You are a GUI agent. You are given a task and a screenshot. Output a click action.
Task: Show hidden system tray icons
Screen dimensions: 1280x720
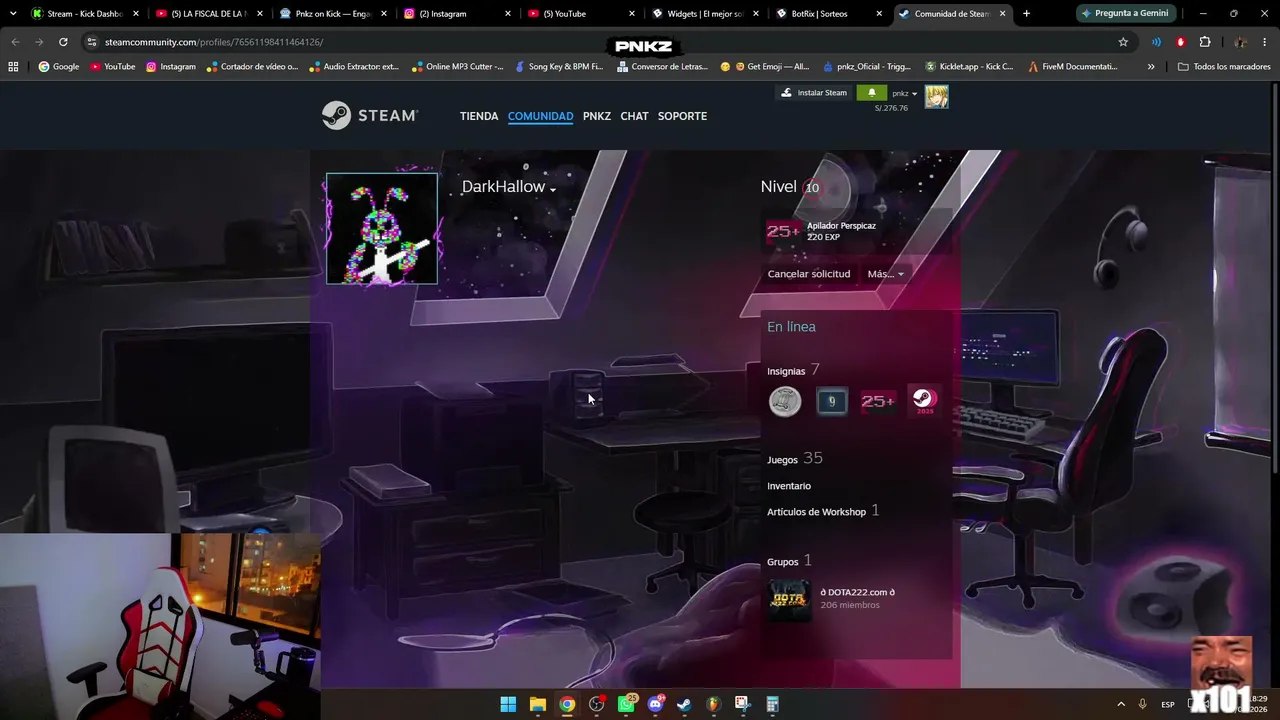point(1121,704)
